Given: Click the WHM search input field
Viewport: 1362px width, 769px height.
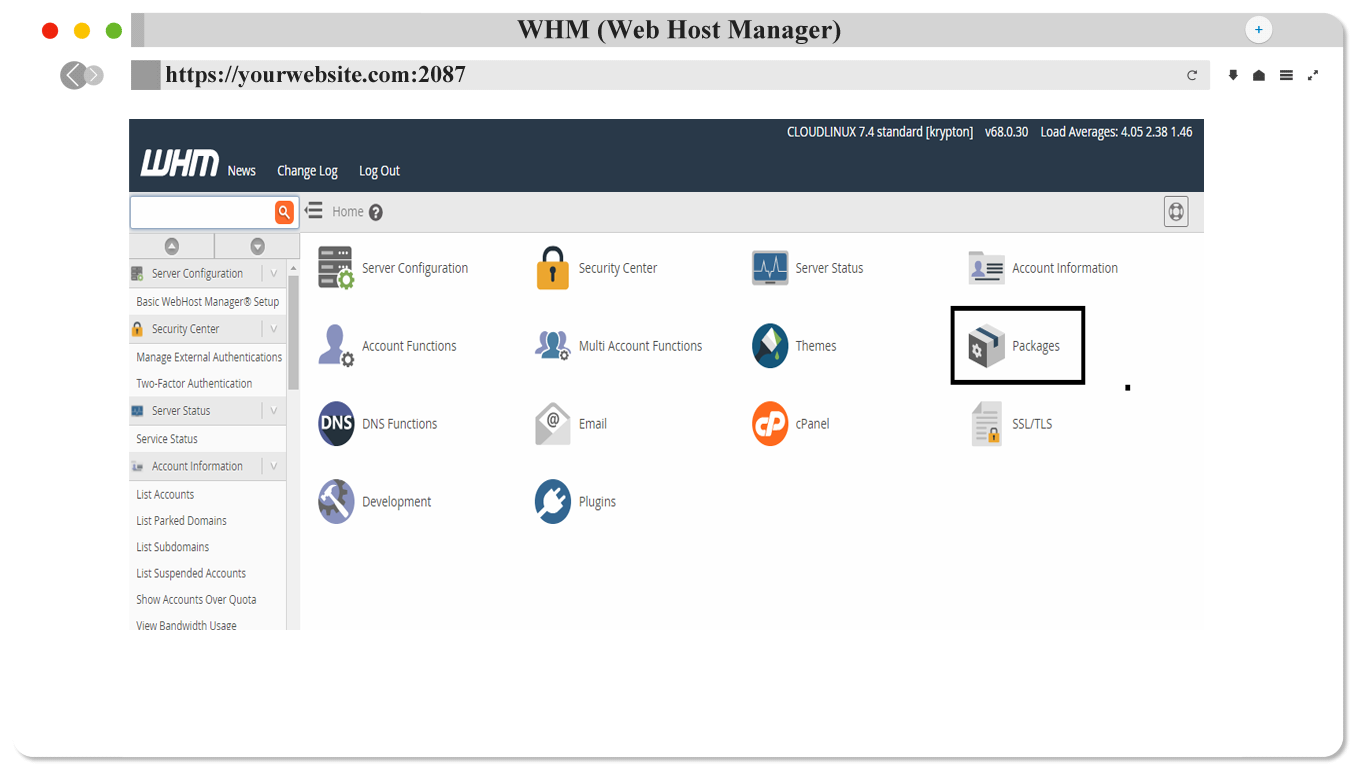Looking at the screenshot, I should coord(202,212).
